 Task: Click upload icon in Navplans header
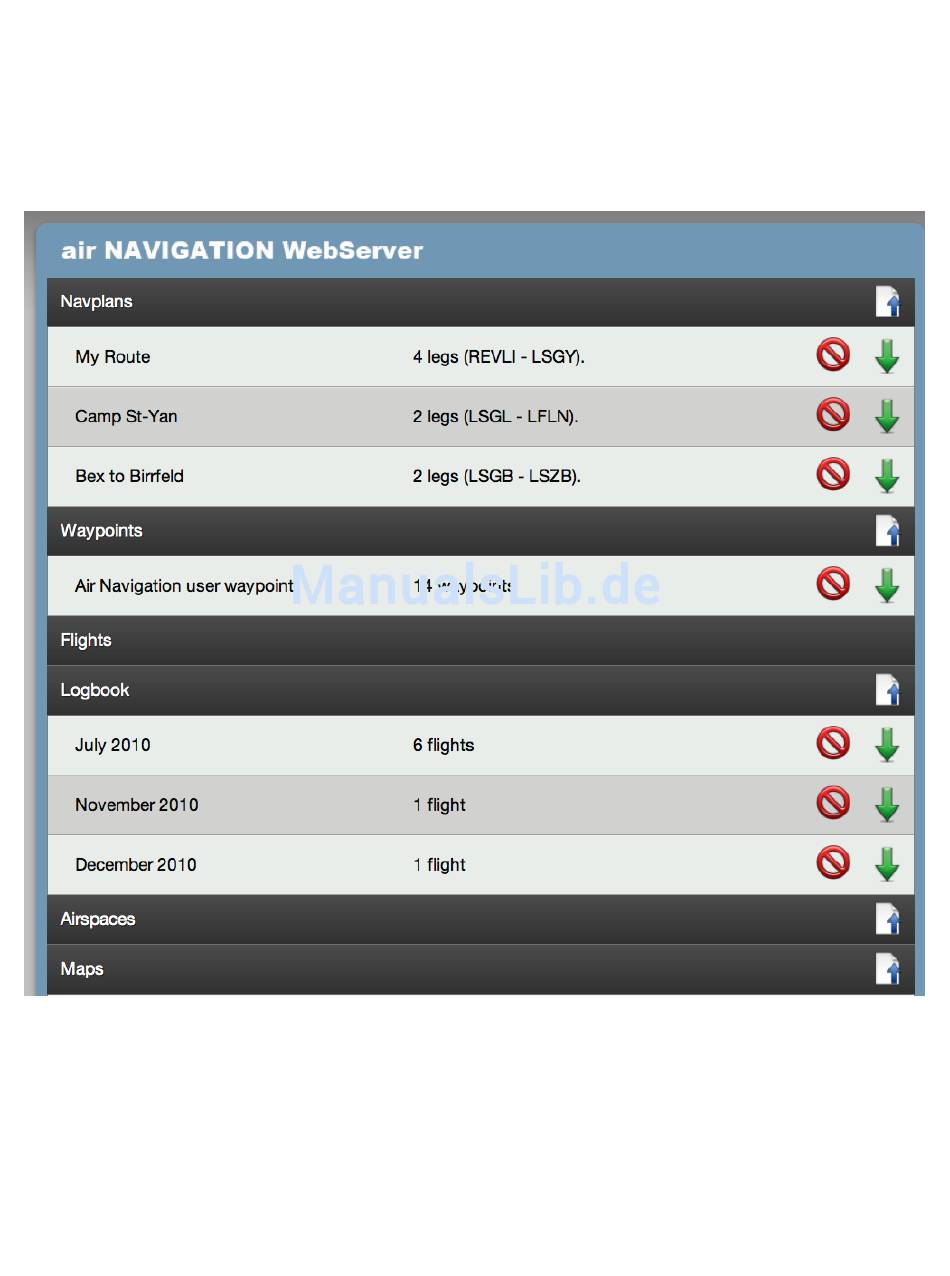(888, 302)
